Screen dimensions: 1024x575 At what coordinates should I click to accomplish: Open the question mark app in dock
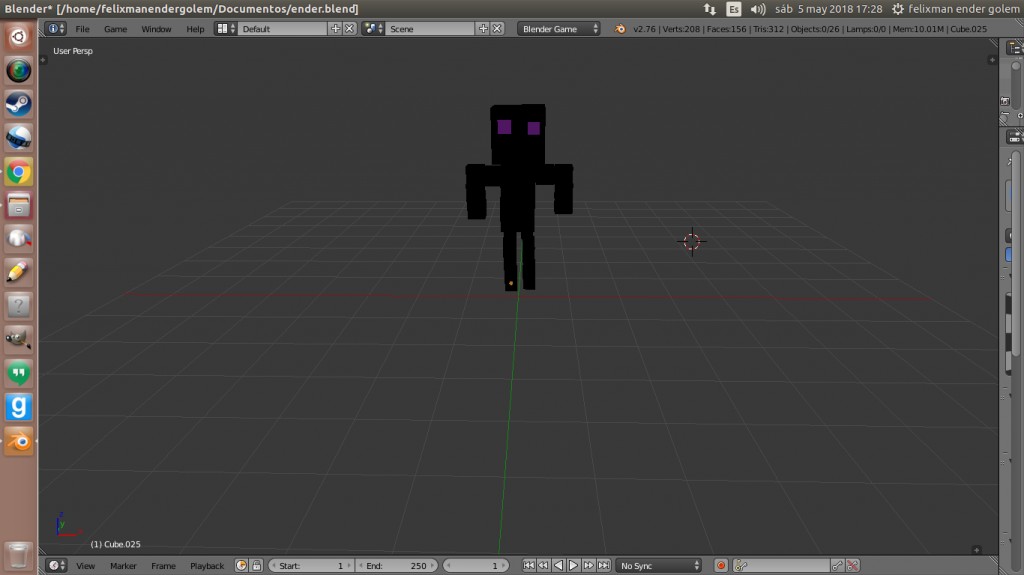click(18, 305)
